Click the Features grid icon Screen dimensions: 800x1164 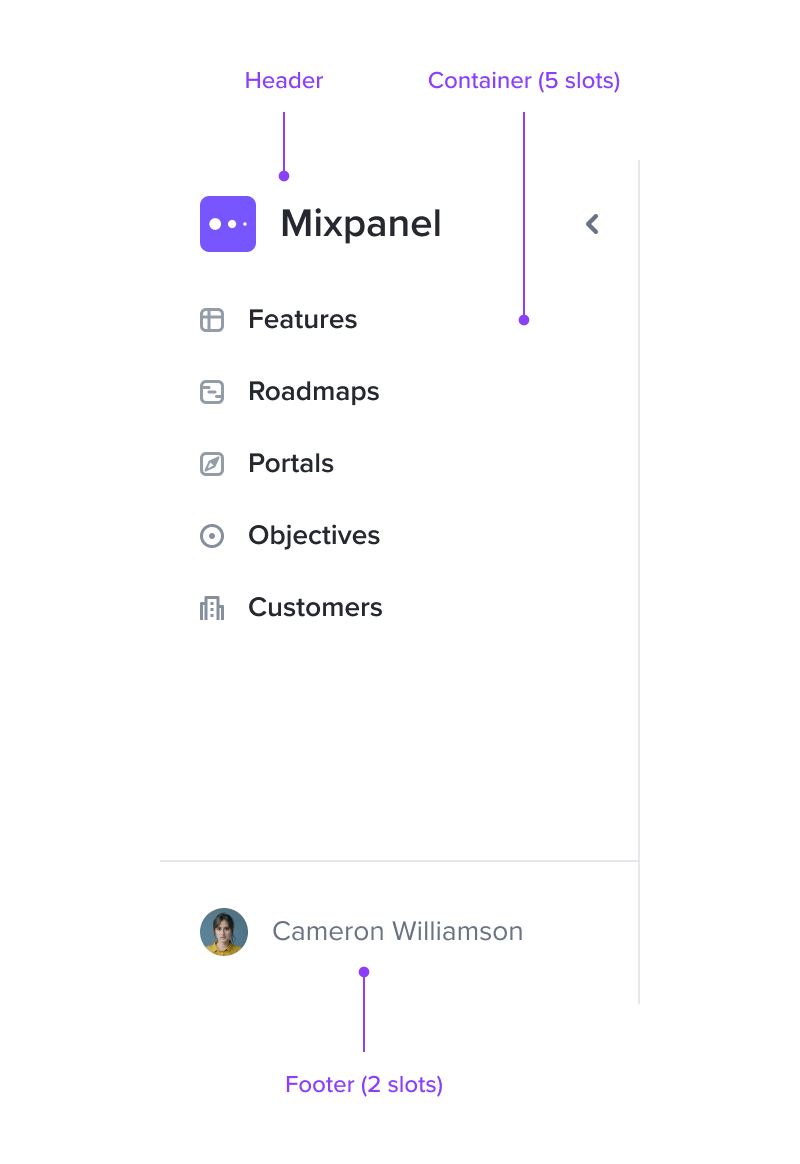pyautogui.click(x=212, y=320)
